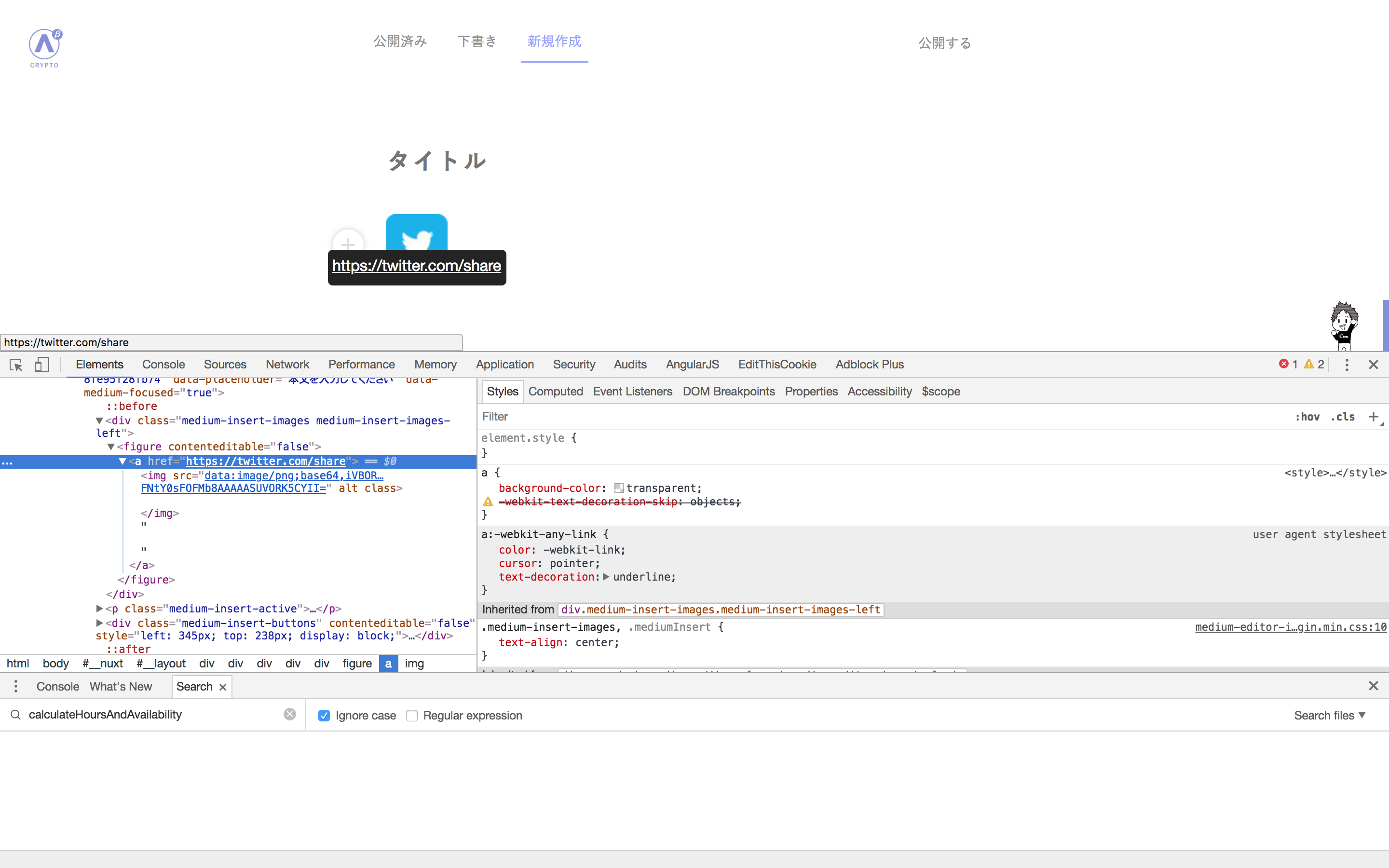Collapse the figure contenteditable node
The image size is (1389, 868).
click(x=111, y=447)
